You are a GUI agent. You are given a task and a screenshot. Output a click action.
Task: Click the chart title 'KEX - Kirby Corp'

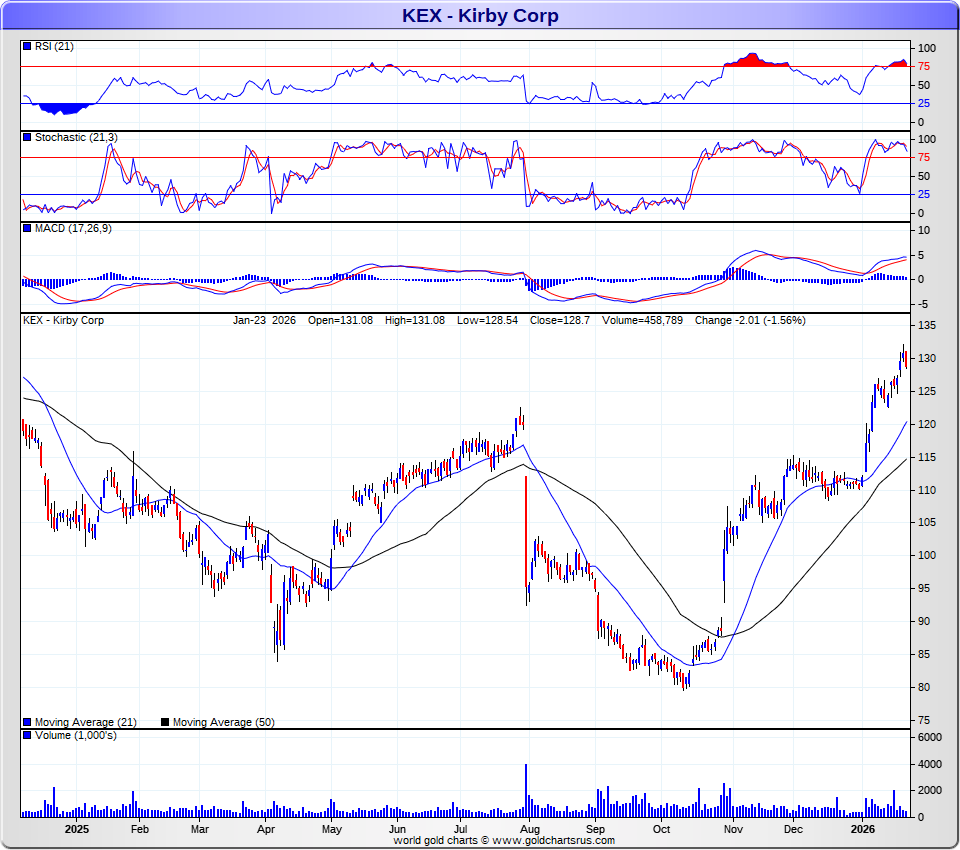(x=480, y=15)
